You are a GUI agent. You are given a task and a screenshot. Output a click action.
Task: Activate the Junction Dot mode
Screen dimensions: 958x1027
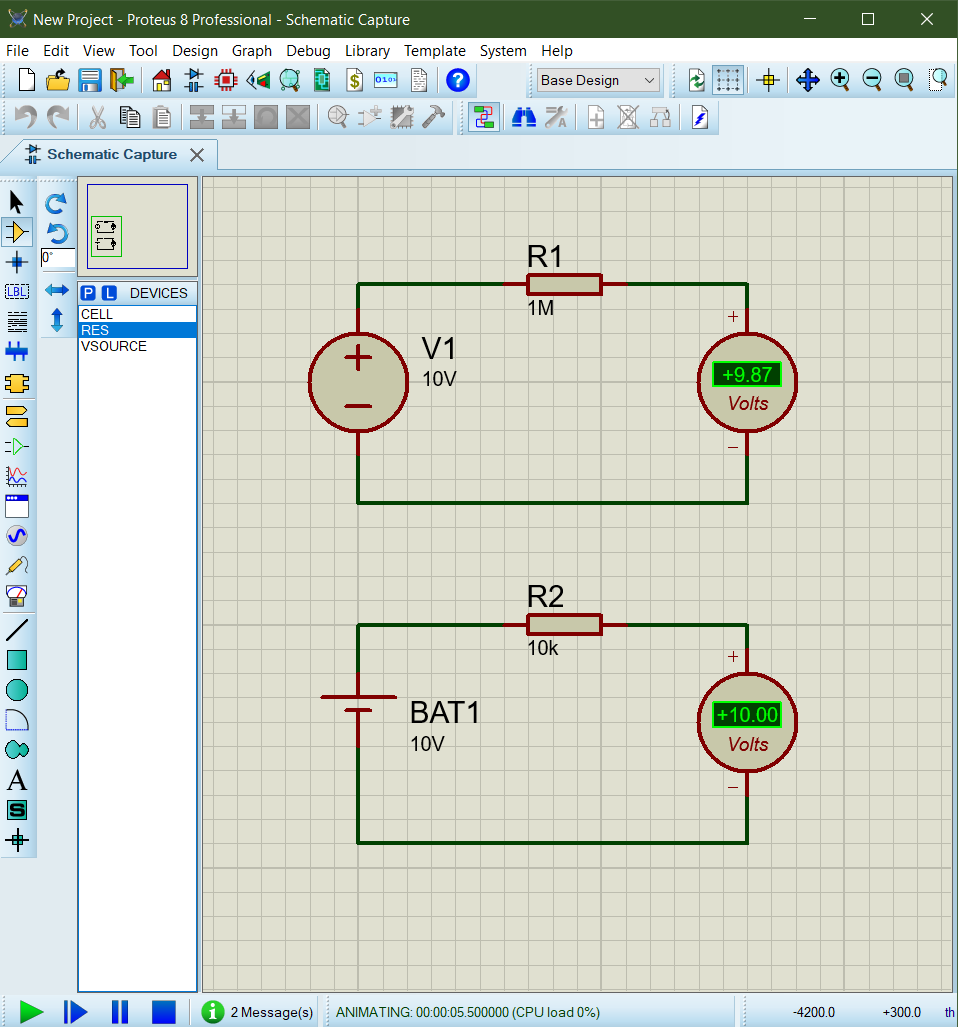(x=17, y=262)
